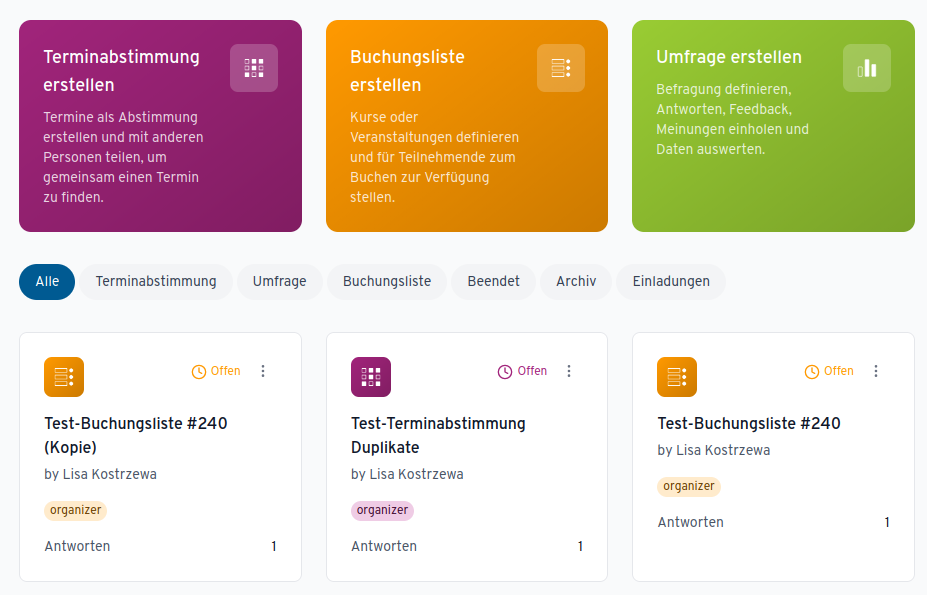Click Antworten label on Test-Buchungsliste #240 (Kopie)
Viewport: 927px width, 595px height.
click(x=77, y=547)
